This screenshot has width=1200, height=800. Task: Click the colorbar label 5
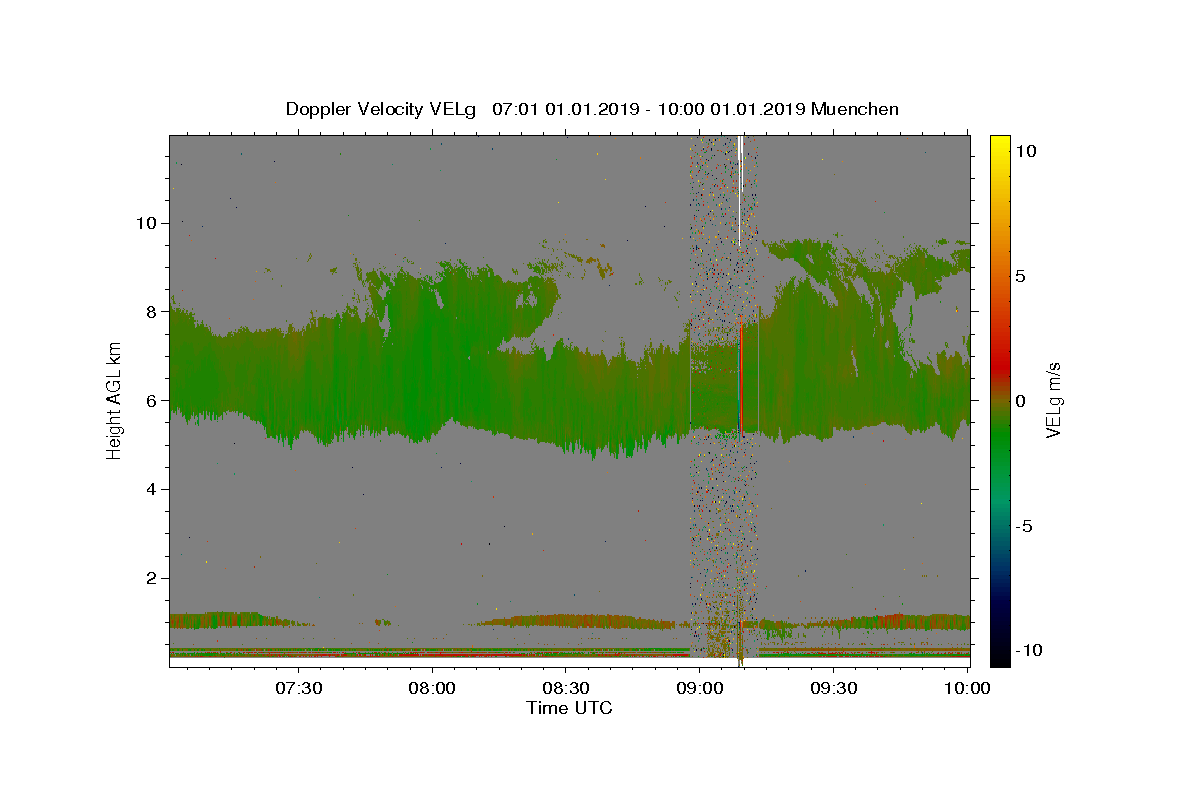coord(1020,276)
